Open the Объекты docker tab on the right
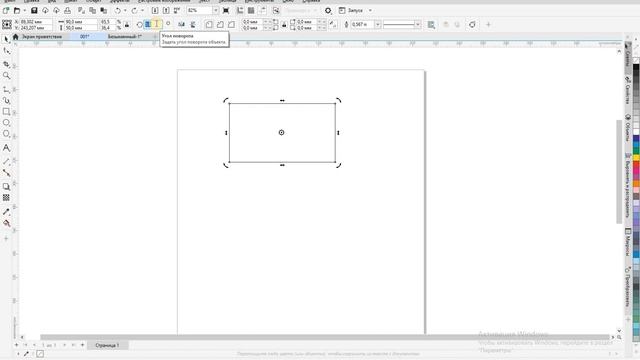This screenshot has height=360, width=640. [x=628, y=128]
